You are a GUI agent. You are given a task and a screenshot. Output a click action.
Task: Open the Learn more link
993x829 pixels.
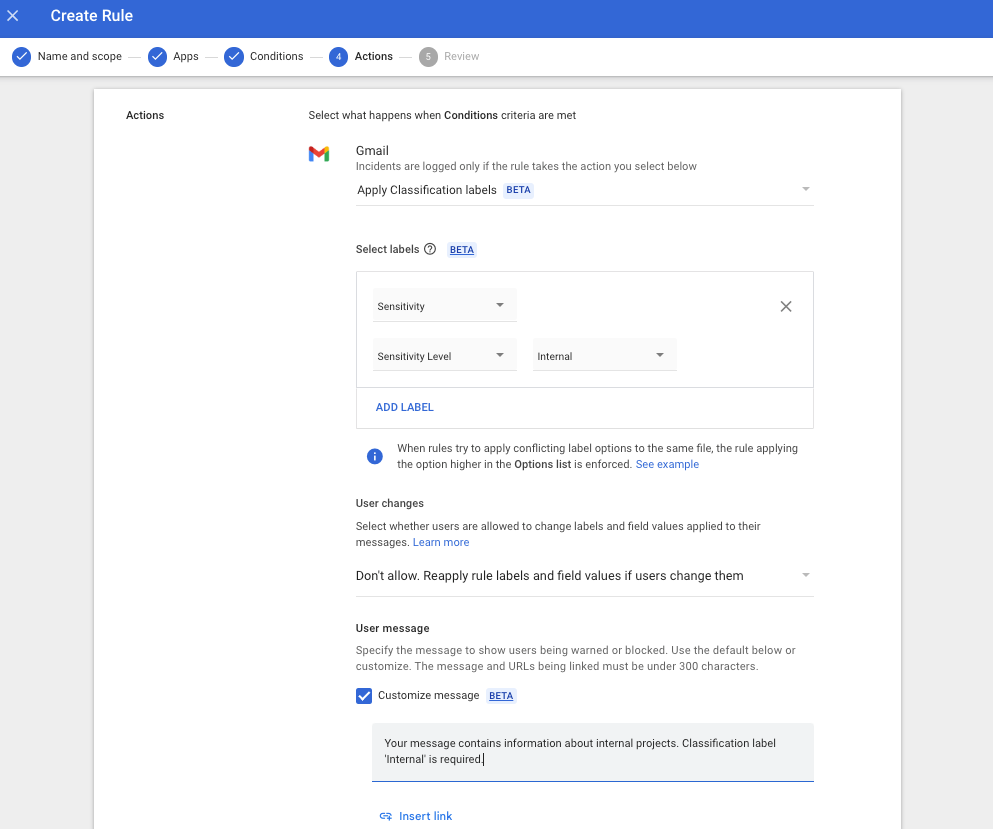(441, 542)
